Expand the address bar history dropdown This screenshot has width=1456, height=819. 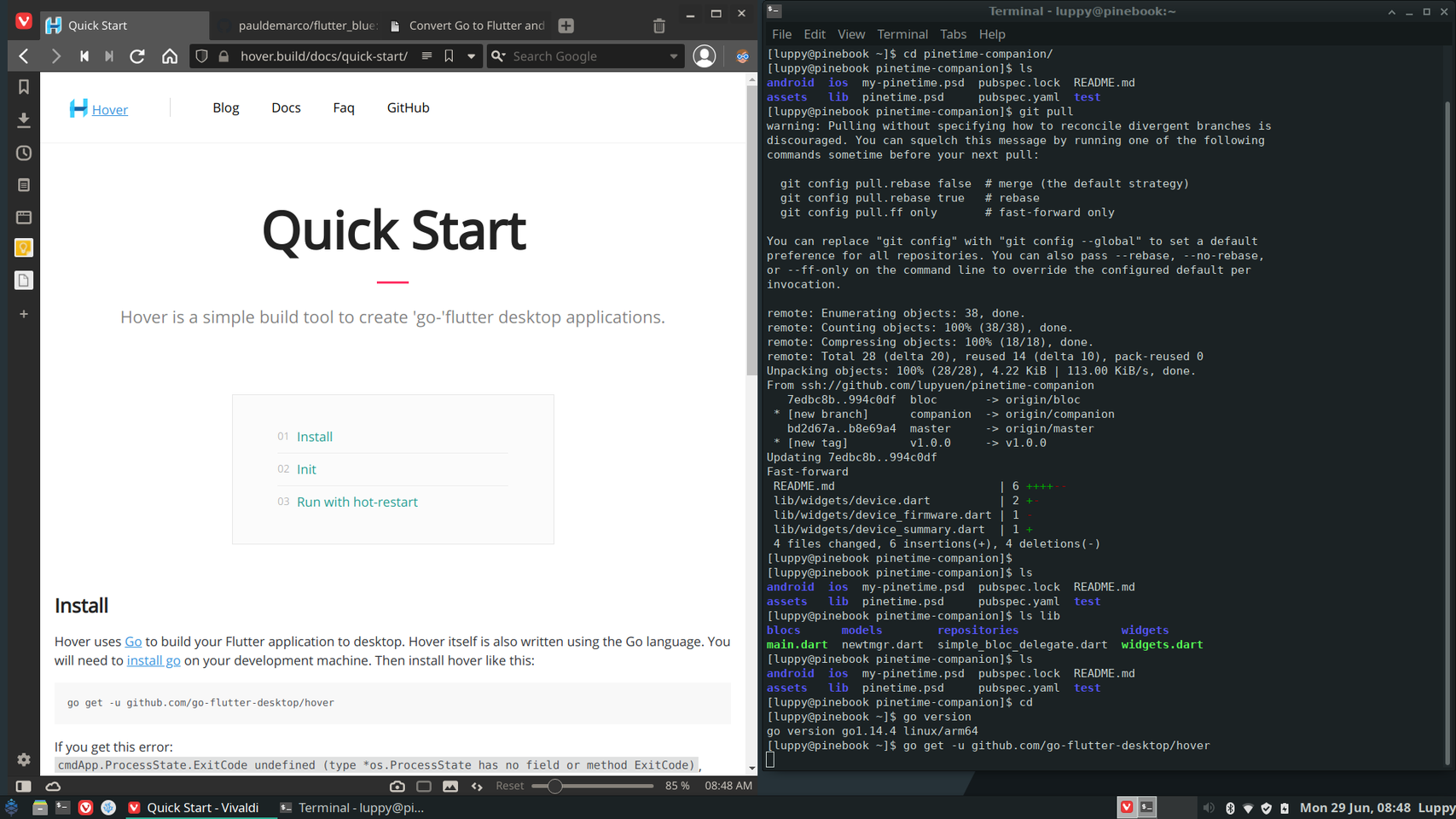click(x=471, y=56)
